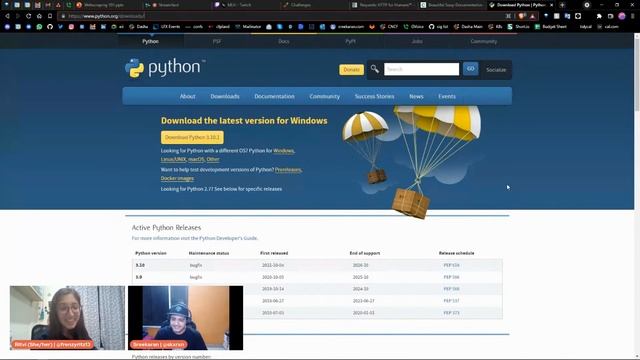Open the Downloads menu
The height and width of the screenshot is (360, 640).
[x=225, y=96]
